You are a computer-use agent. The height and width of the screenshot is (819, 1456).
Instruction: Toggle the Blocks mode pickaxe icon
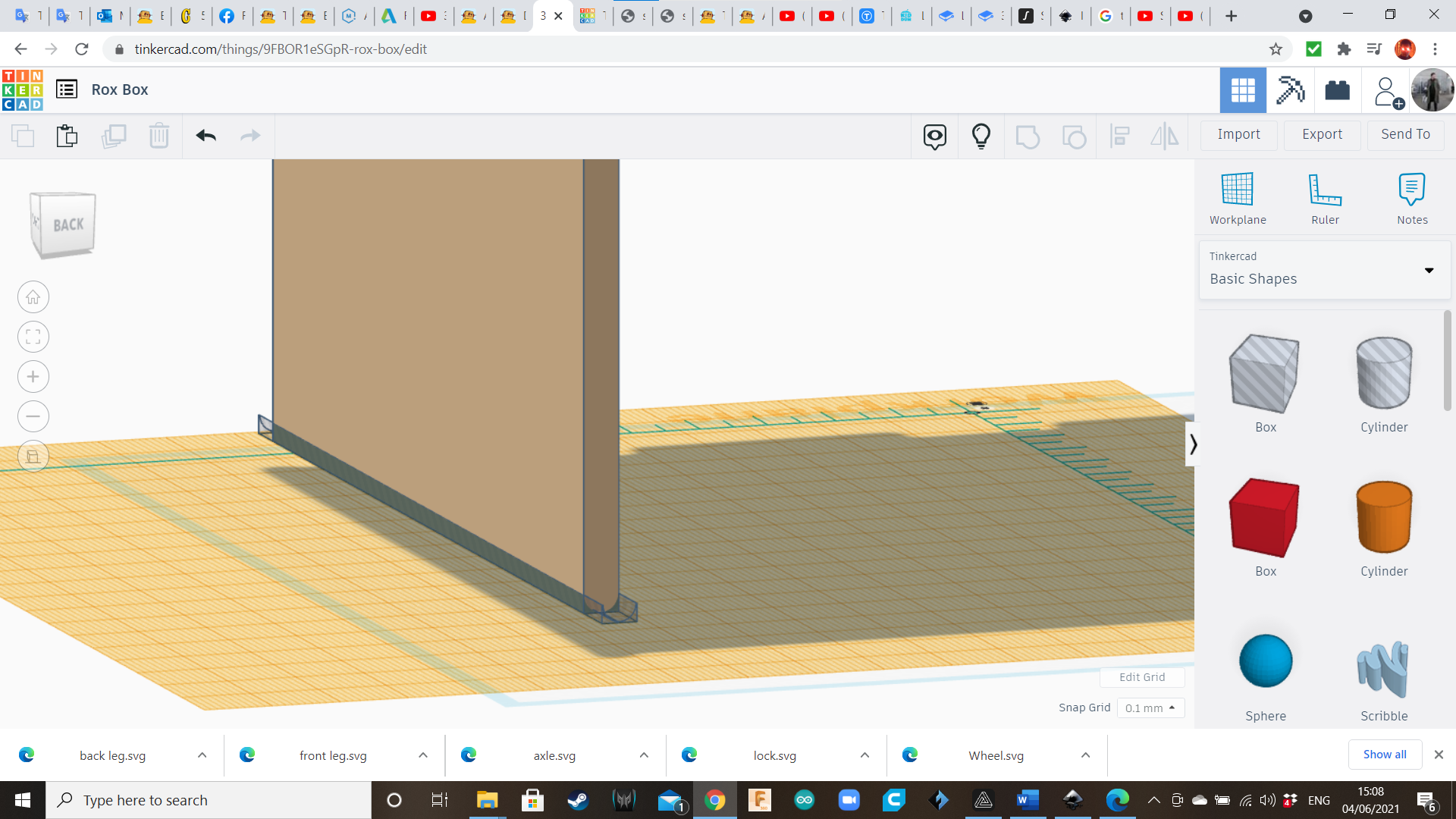[x=1290, y=90]
